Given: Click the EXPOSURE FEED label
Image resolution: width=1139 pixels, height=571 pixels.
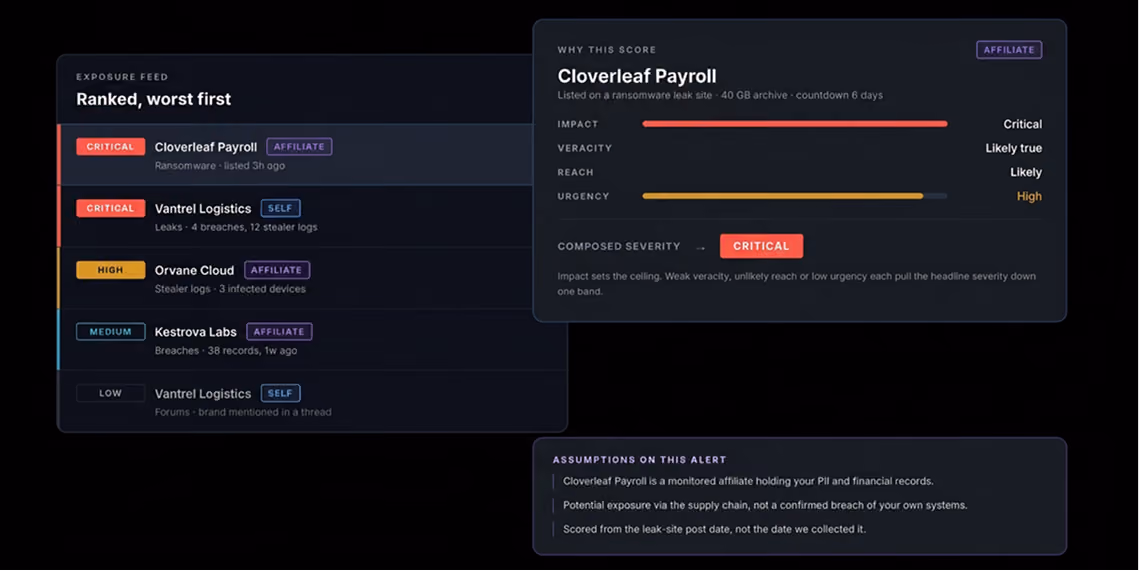Looking at the screenshot, I should coord(122,77).
